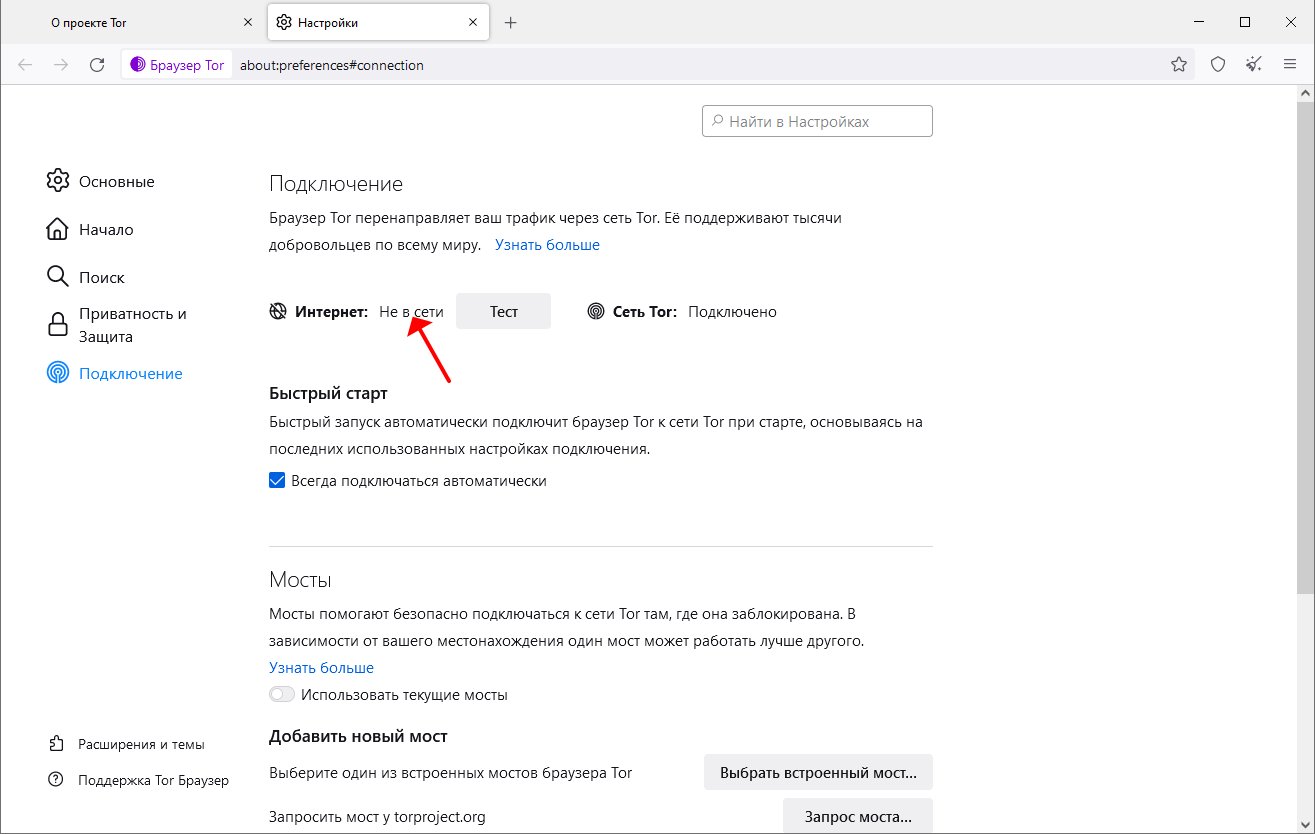Click the forward navigation arrow
The height and width of the screenshot is (834, 1315).
[61, 65]
